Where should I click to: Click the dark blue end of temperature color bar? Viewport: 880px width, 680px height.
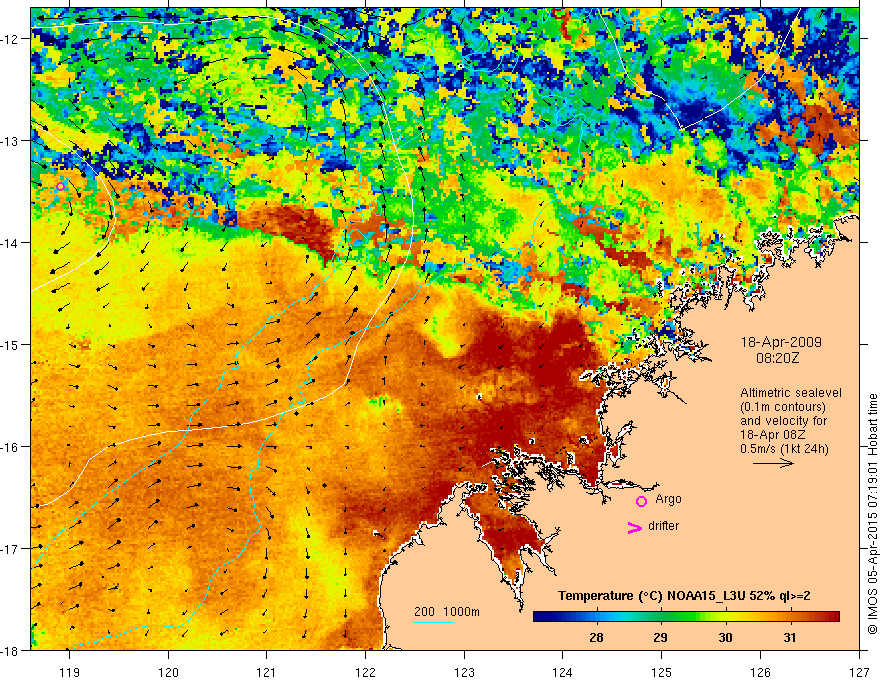[543, 617]
